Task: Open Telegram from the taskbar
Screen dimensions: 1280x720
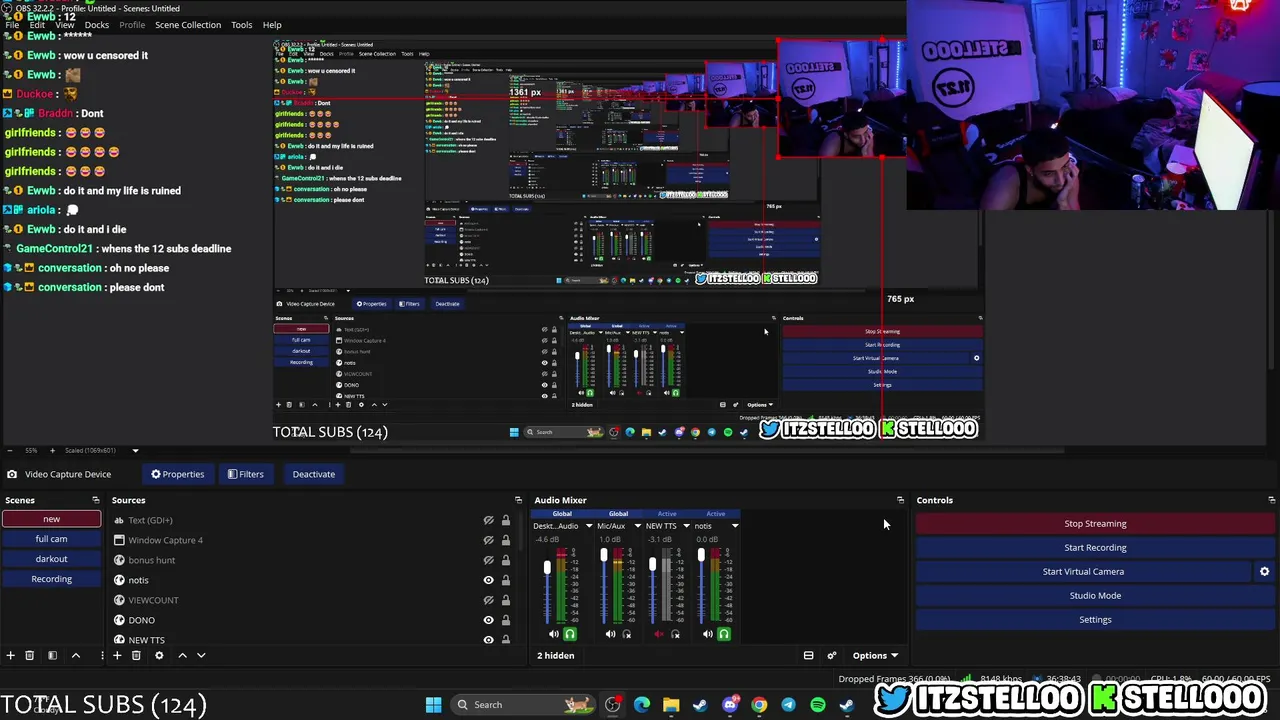Action: 788,705
